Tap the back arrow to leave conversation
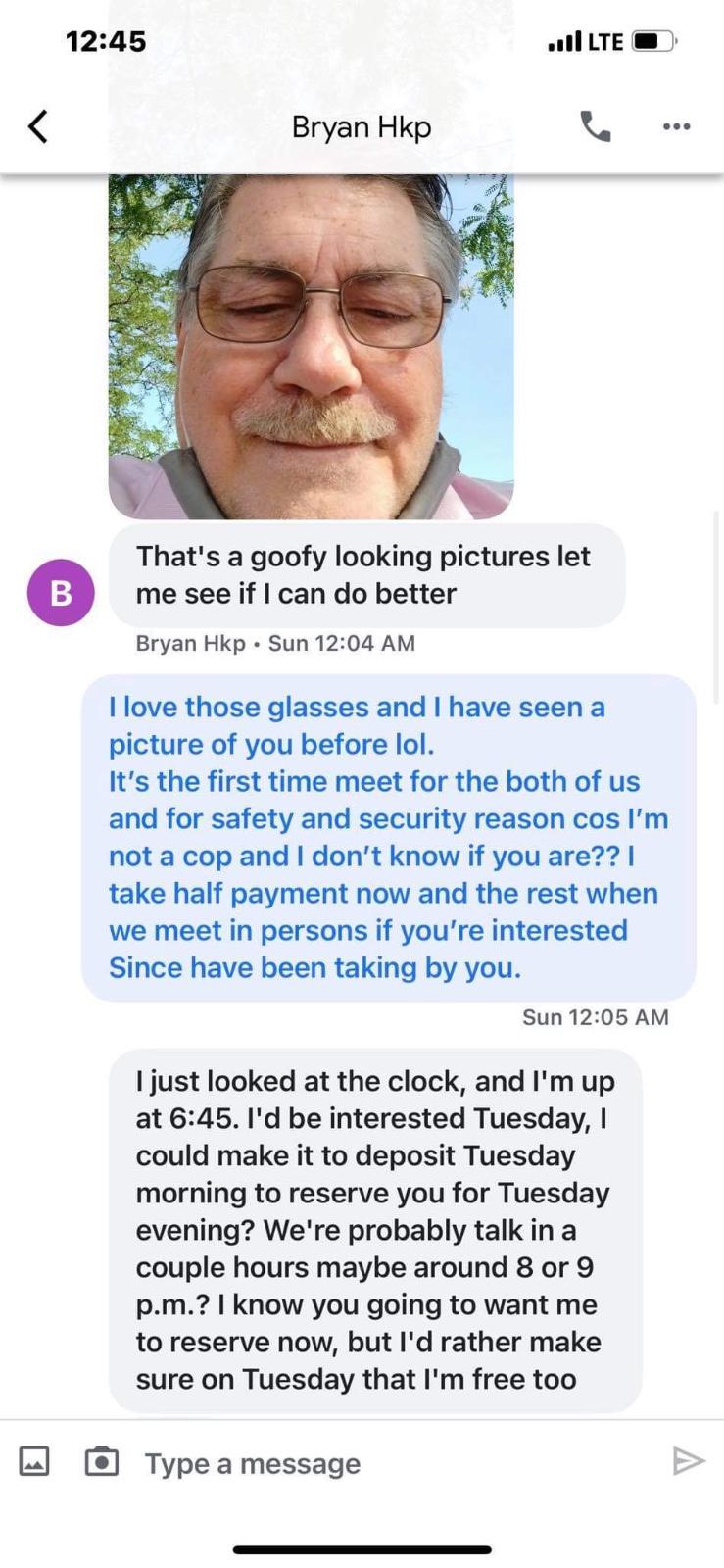The image size is (724, 1568). (x=38, y=126)
